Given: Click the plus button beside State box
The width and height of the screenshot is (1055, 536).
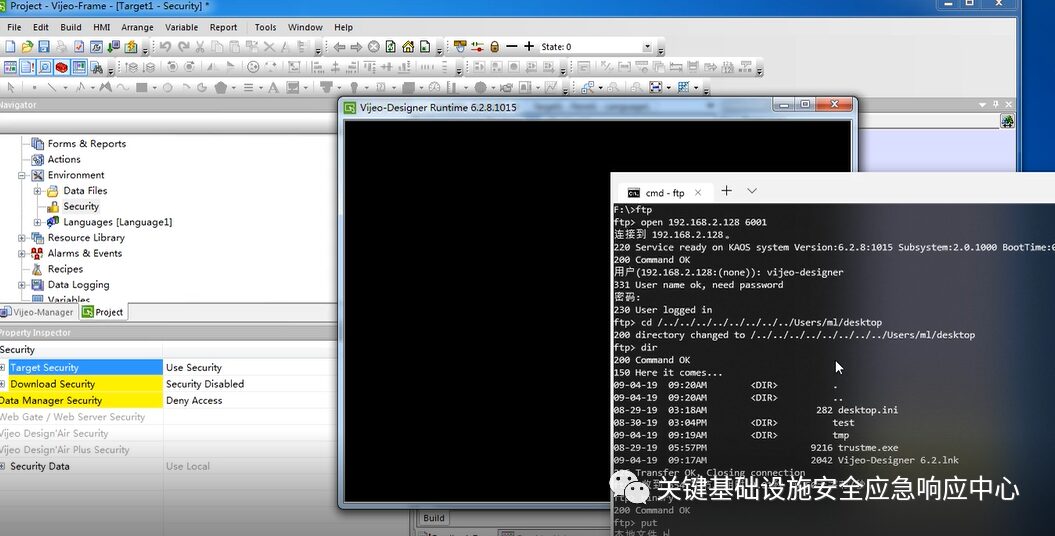Looking at the screenshot, I should [529, 46].
